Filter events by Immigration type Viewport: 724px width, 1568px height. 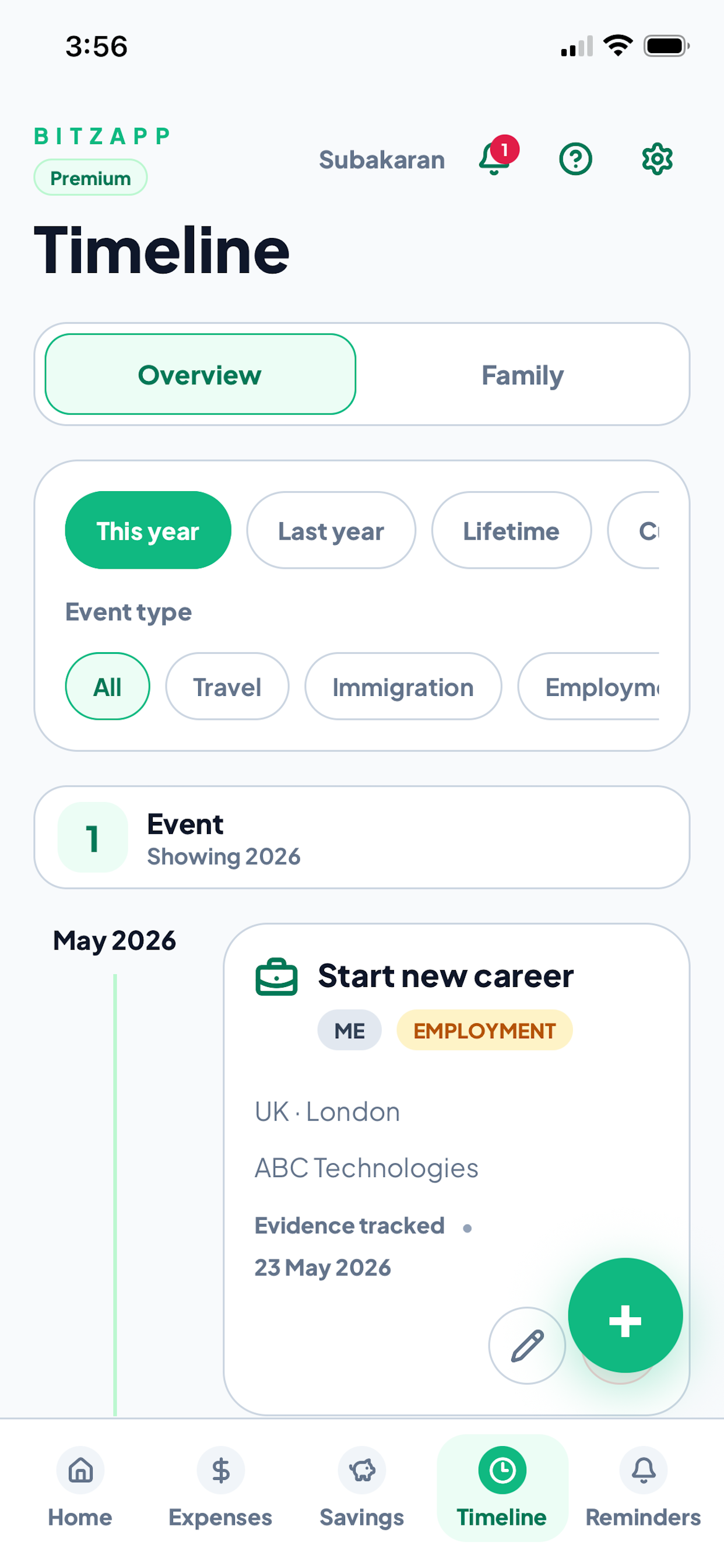point(403,686)
